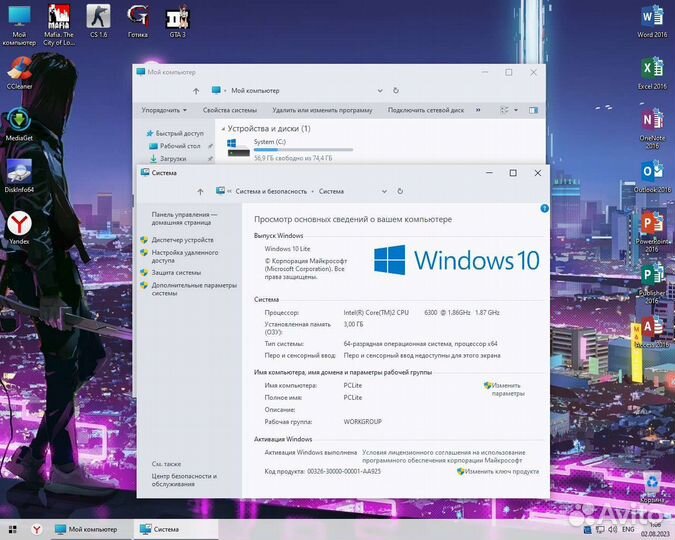The height and width of the screenshot is (540, 675).
Task: Click the WORKGROUP value text
Action: (362, 422)
